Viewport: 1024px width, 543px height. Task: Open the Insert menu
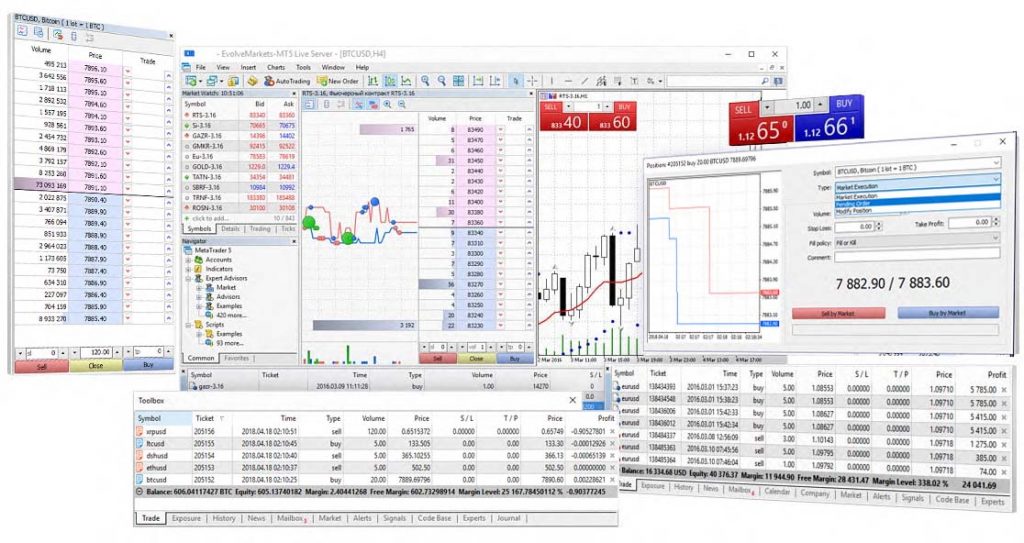(248, 67)
